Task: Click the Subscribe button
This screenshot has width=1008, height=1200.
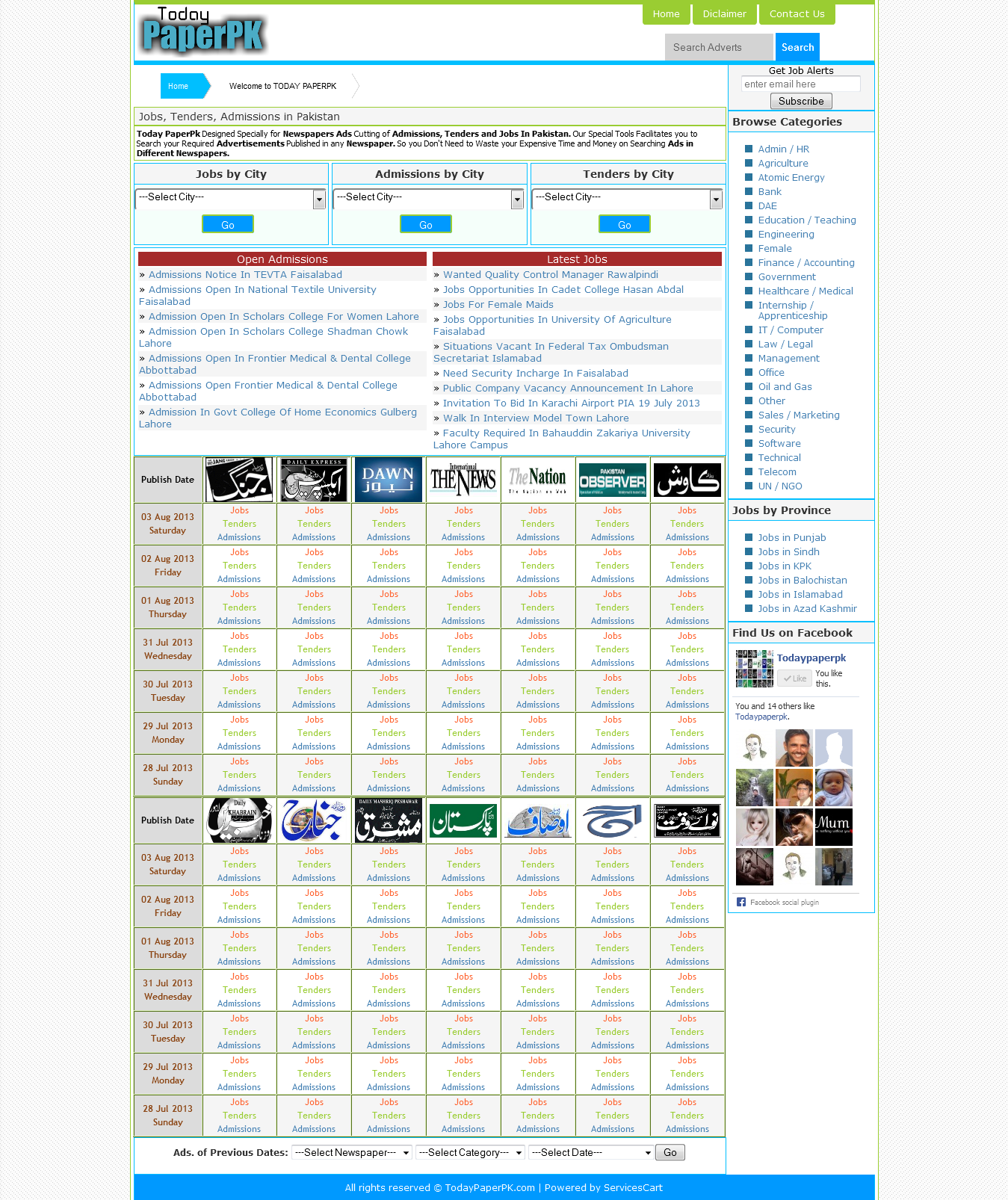Action: (801, 101)
